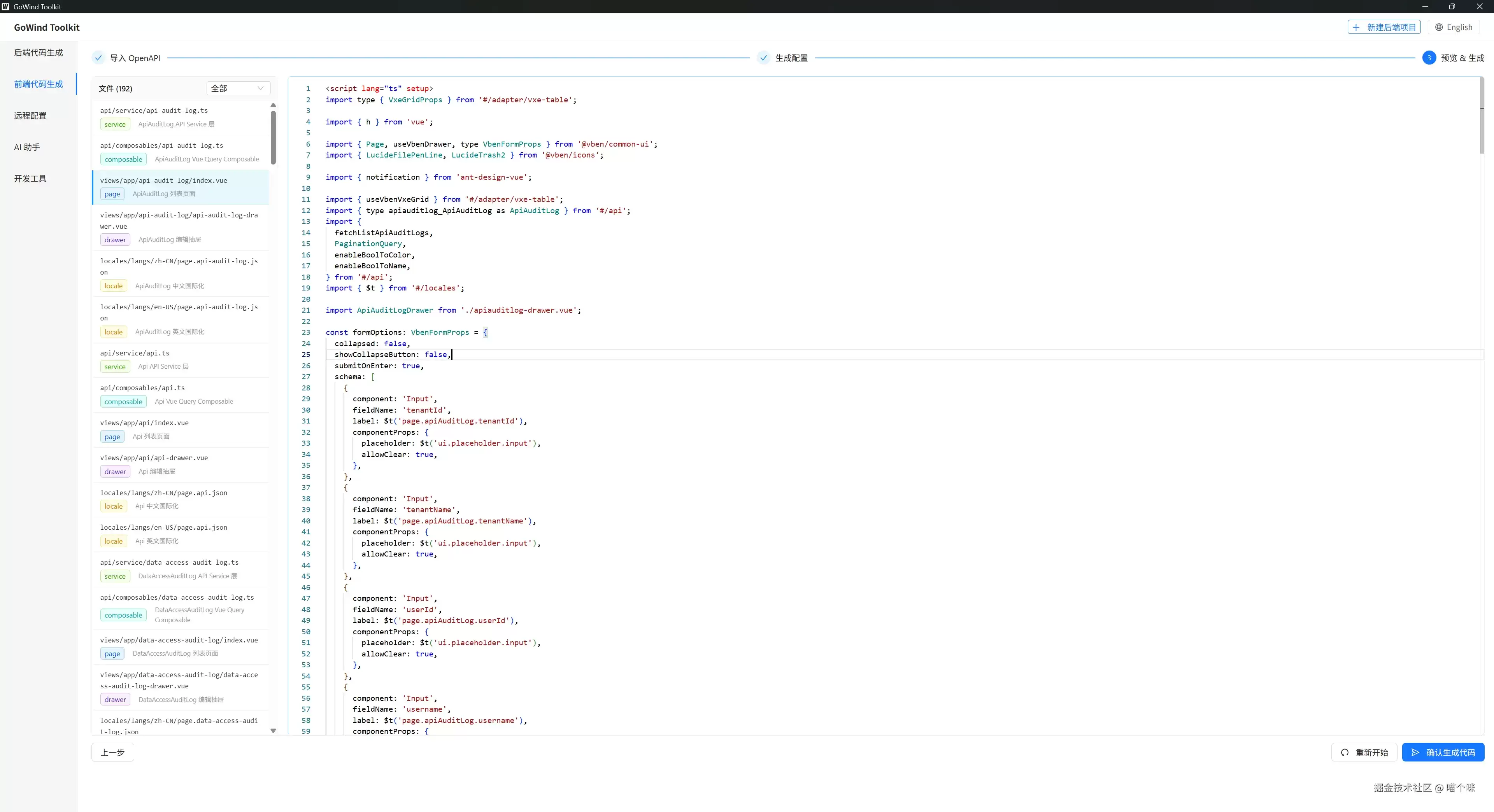The image size is (1494, 812).
Task: Select locales/langs/zh-CN/page.api.json
Action: (181, 499)
